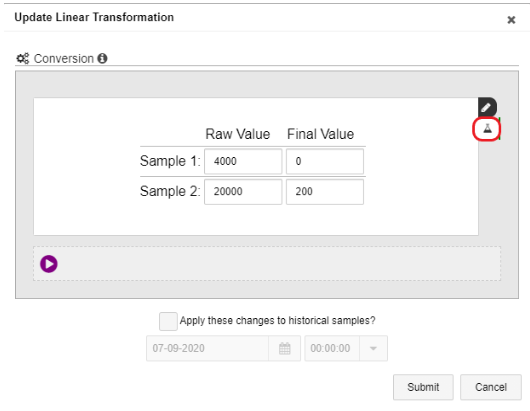Enable Apply these changes to historical samples

168,321
